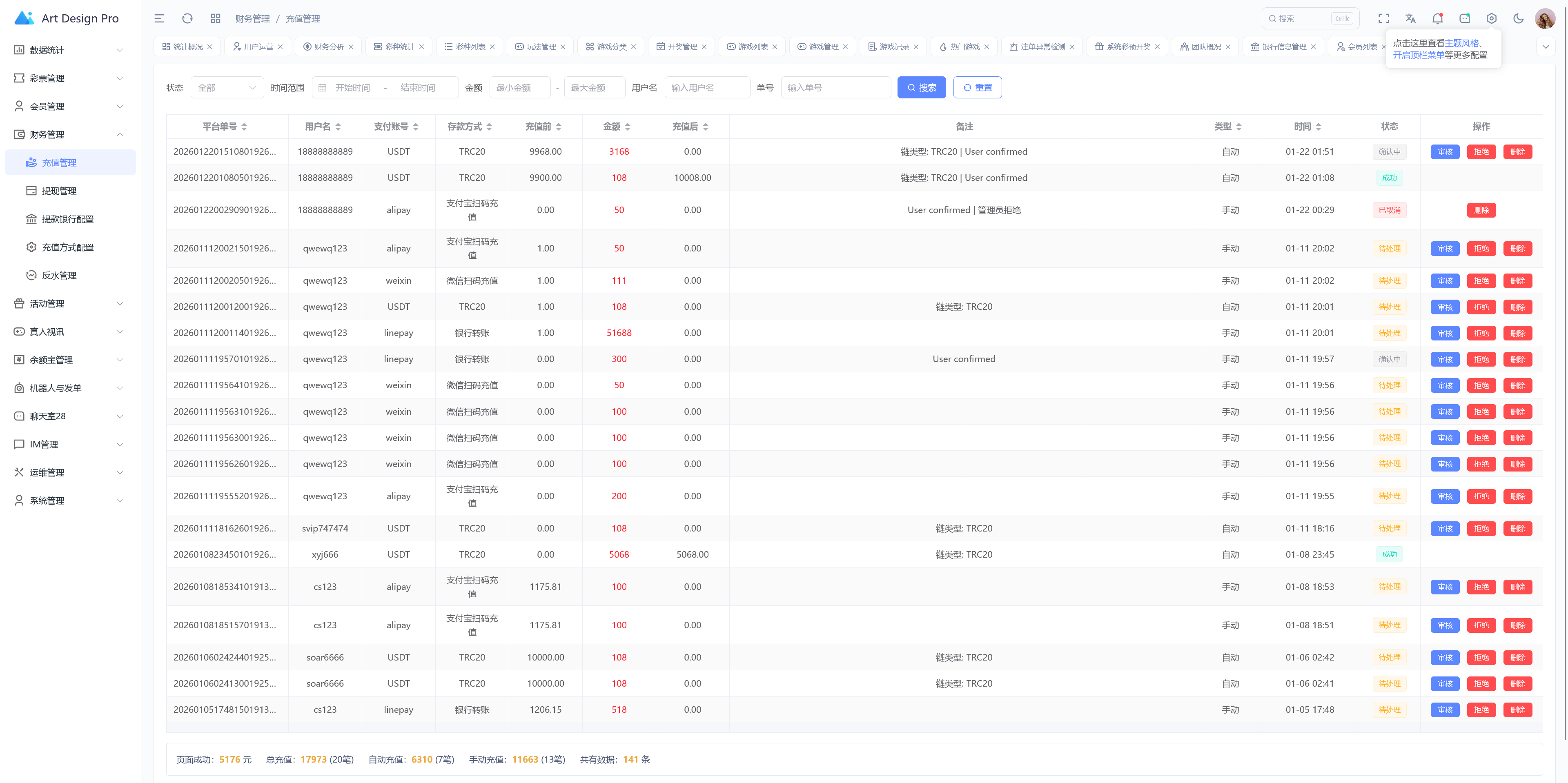Open the language translation switcher icon
This screenshot has width=1568, height=783.
coord(1410,18)
